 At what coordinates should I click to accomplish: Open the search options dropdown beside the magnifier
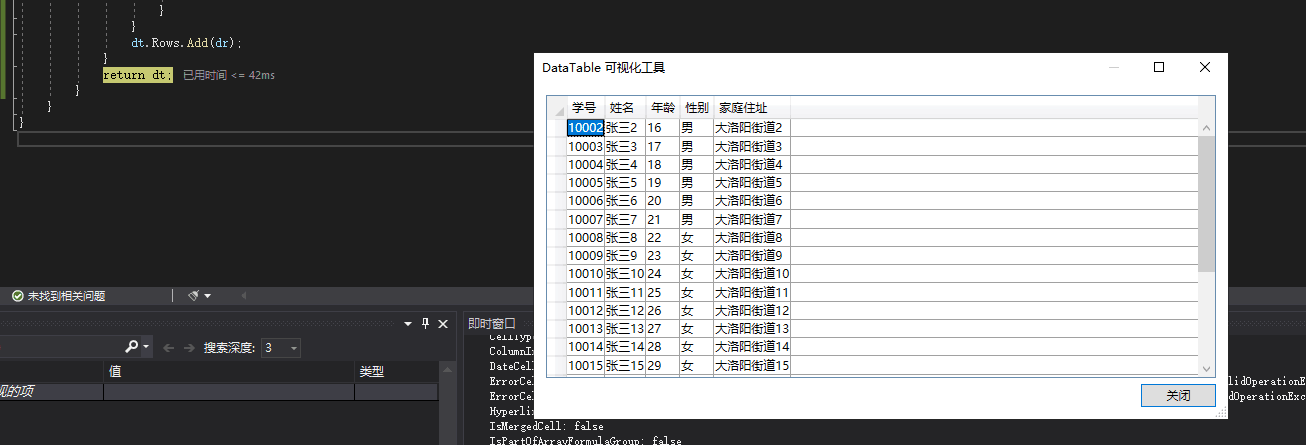pos(146,347)
